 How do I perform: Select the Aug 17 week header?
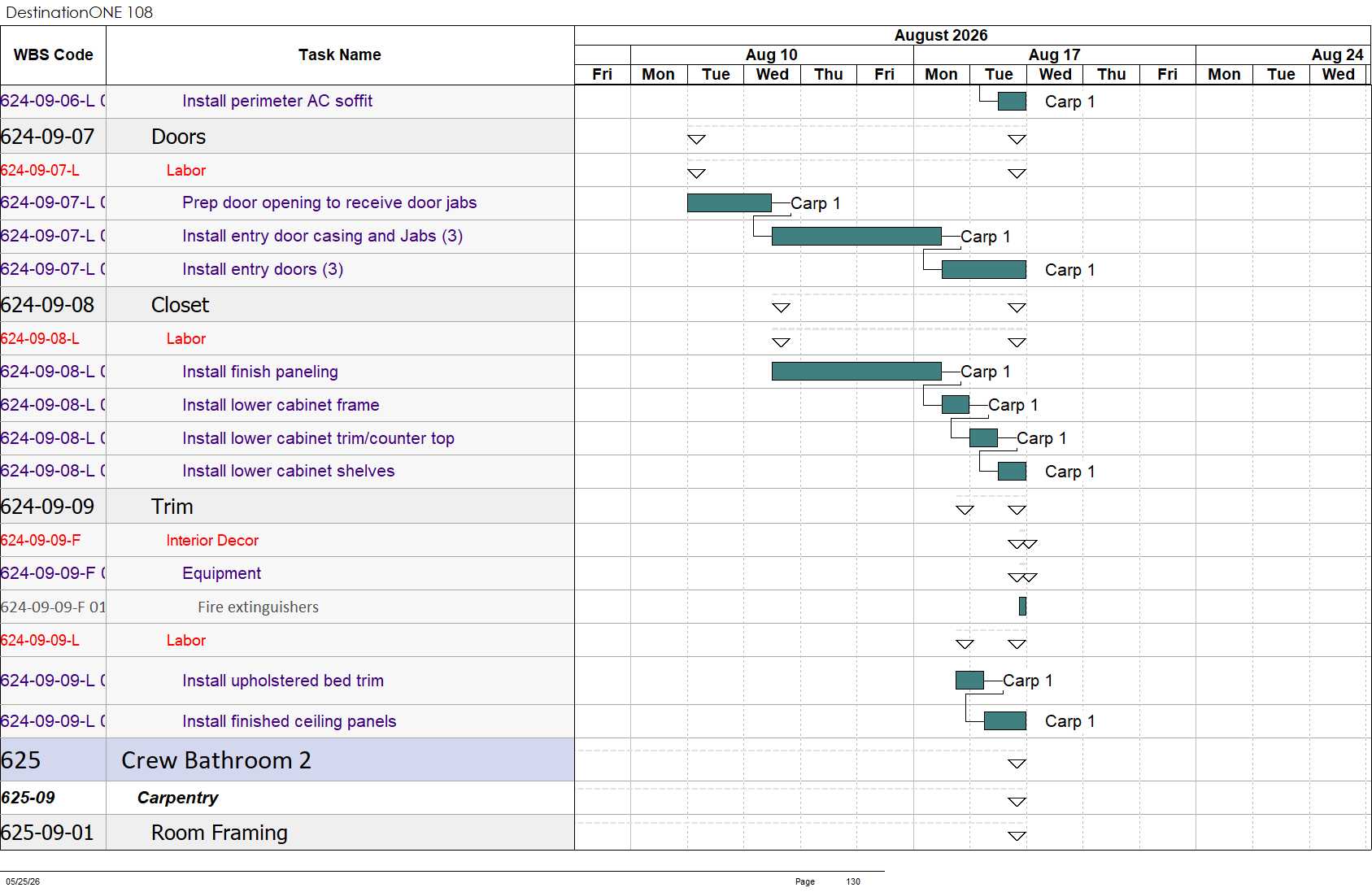[x=1055, y=54]
